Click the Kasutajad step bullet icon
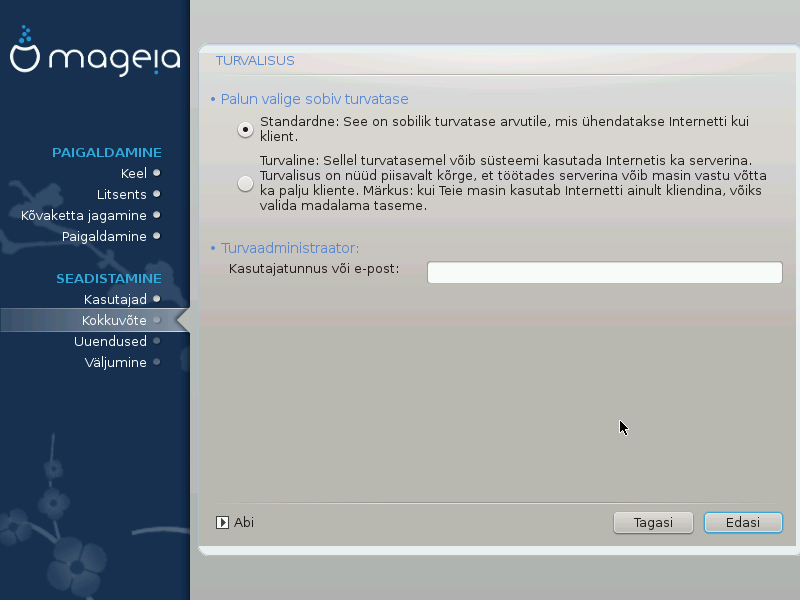800x600 pixels. point(157,299)
